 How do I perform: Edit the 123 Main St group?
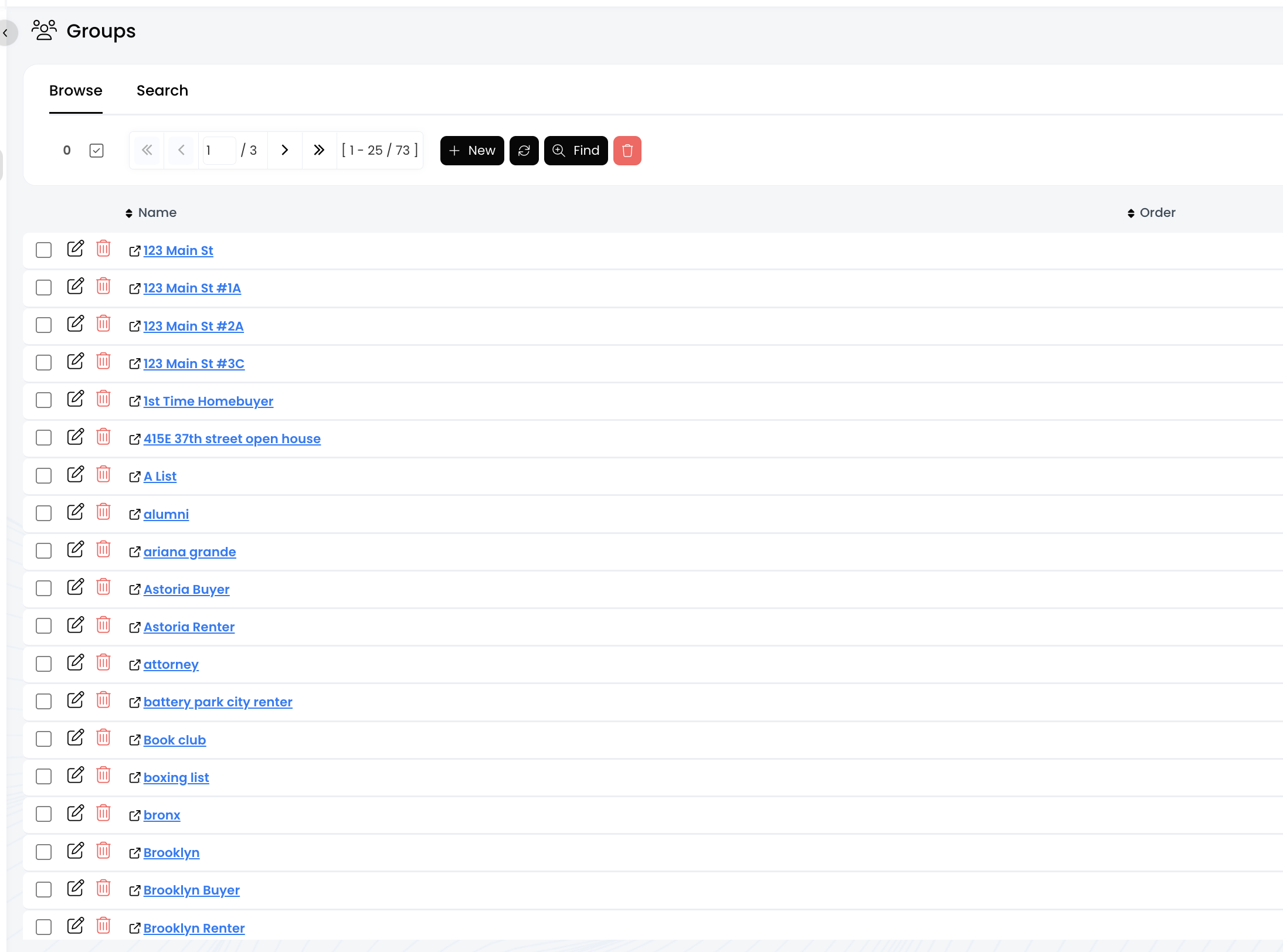coord(75,249)
